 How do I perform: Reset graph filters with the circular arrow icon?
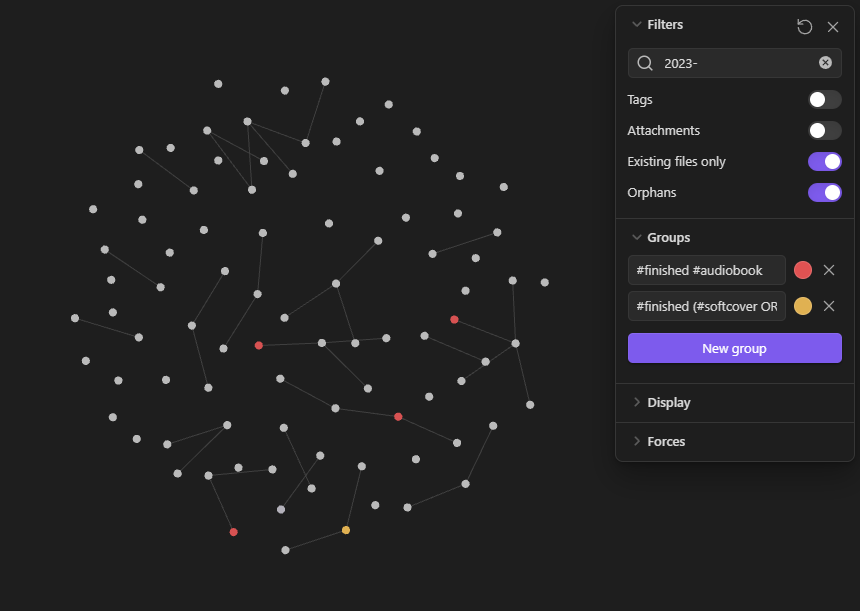point(804,26)
